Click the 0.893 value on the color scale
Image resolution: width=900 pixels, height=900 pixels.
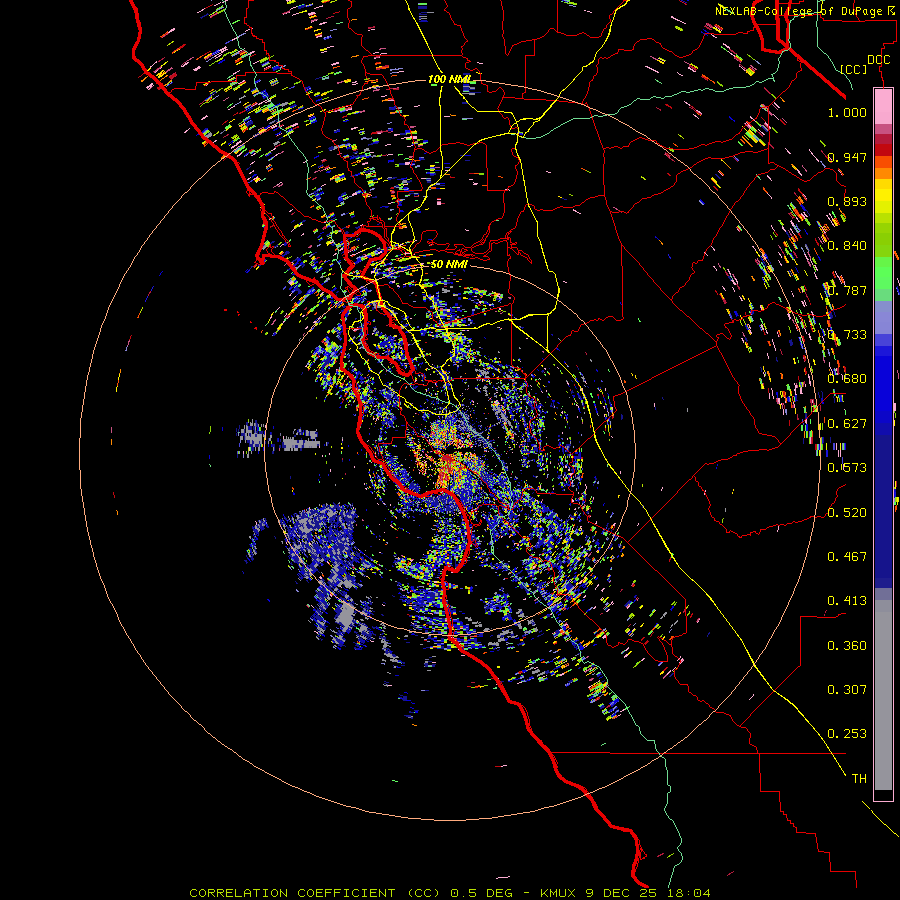847,201
